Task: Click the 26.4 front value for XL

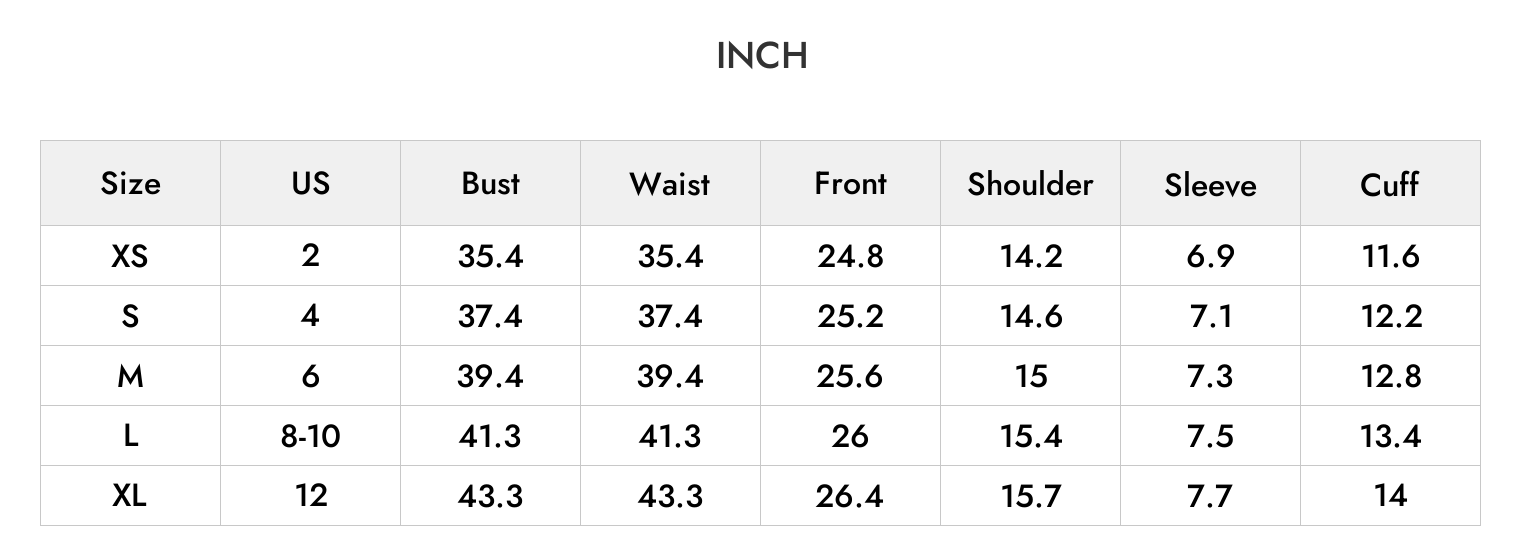Action: [x=850, y=495]
